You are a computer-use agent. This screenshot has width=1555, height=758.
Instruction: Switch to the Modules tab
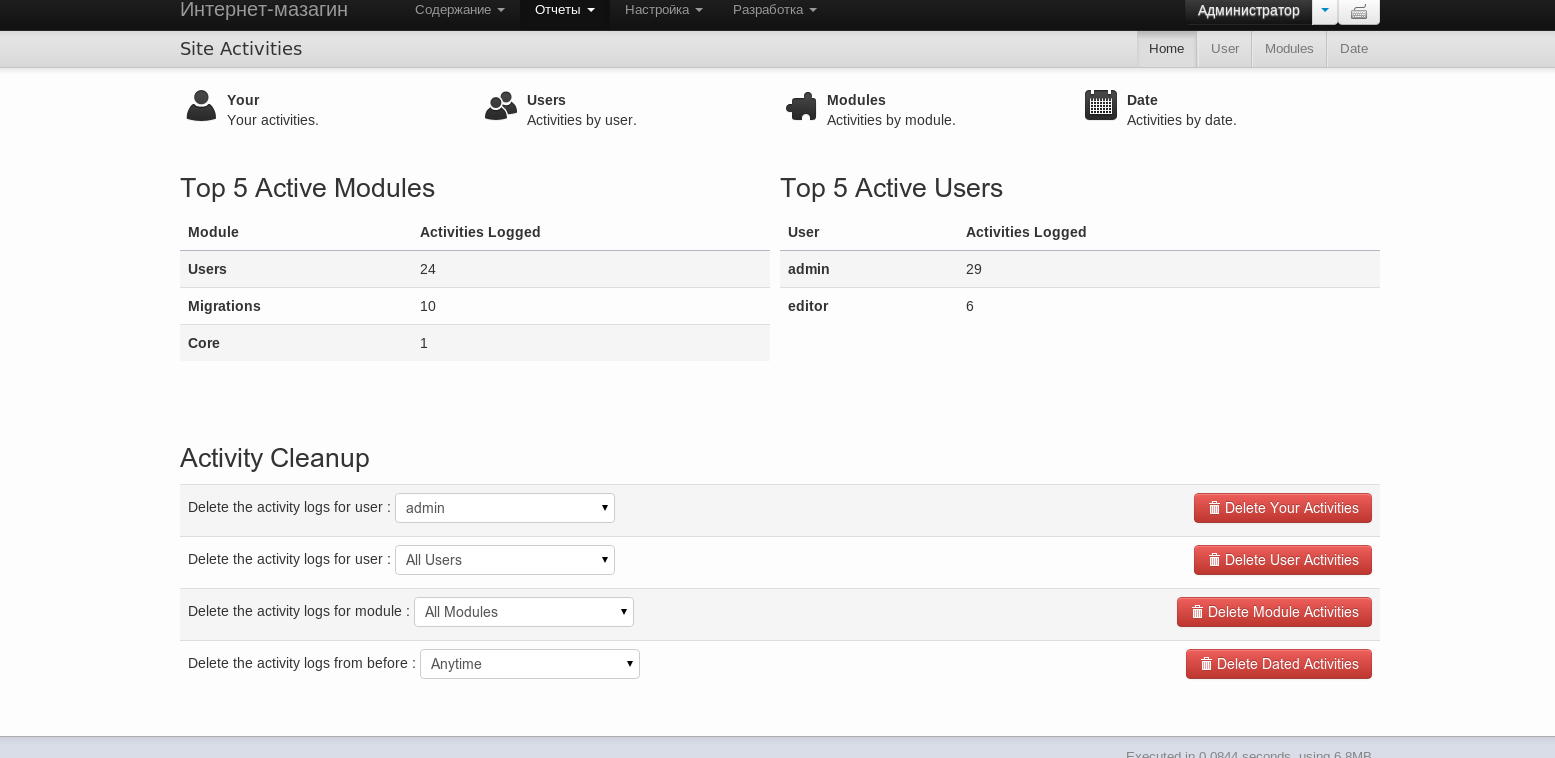coord(1289,49)
